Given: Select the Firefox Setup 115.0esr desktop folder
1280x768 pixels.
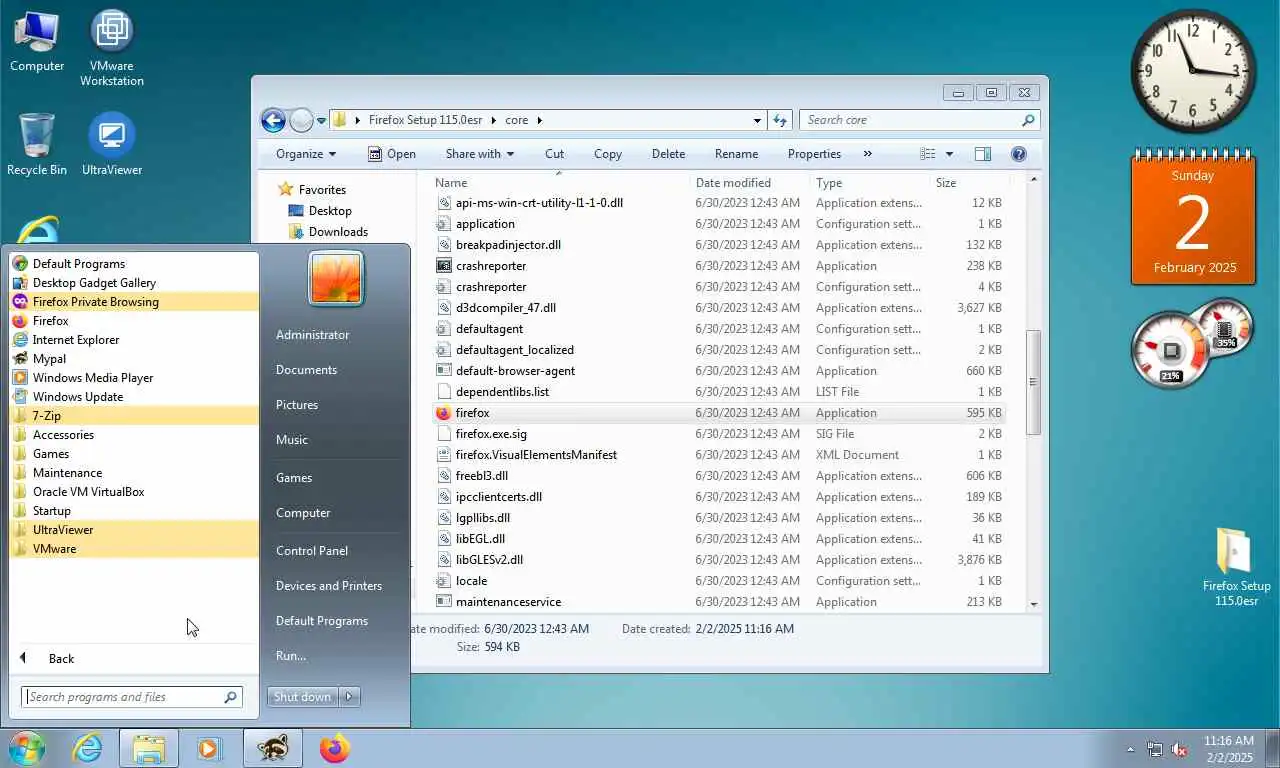Looking at the screenshot, I should coord(1237,567).
